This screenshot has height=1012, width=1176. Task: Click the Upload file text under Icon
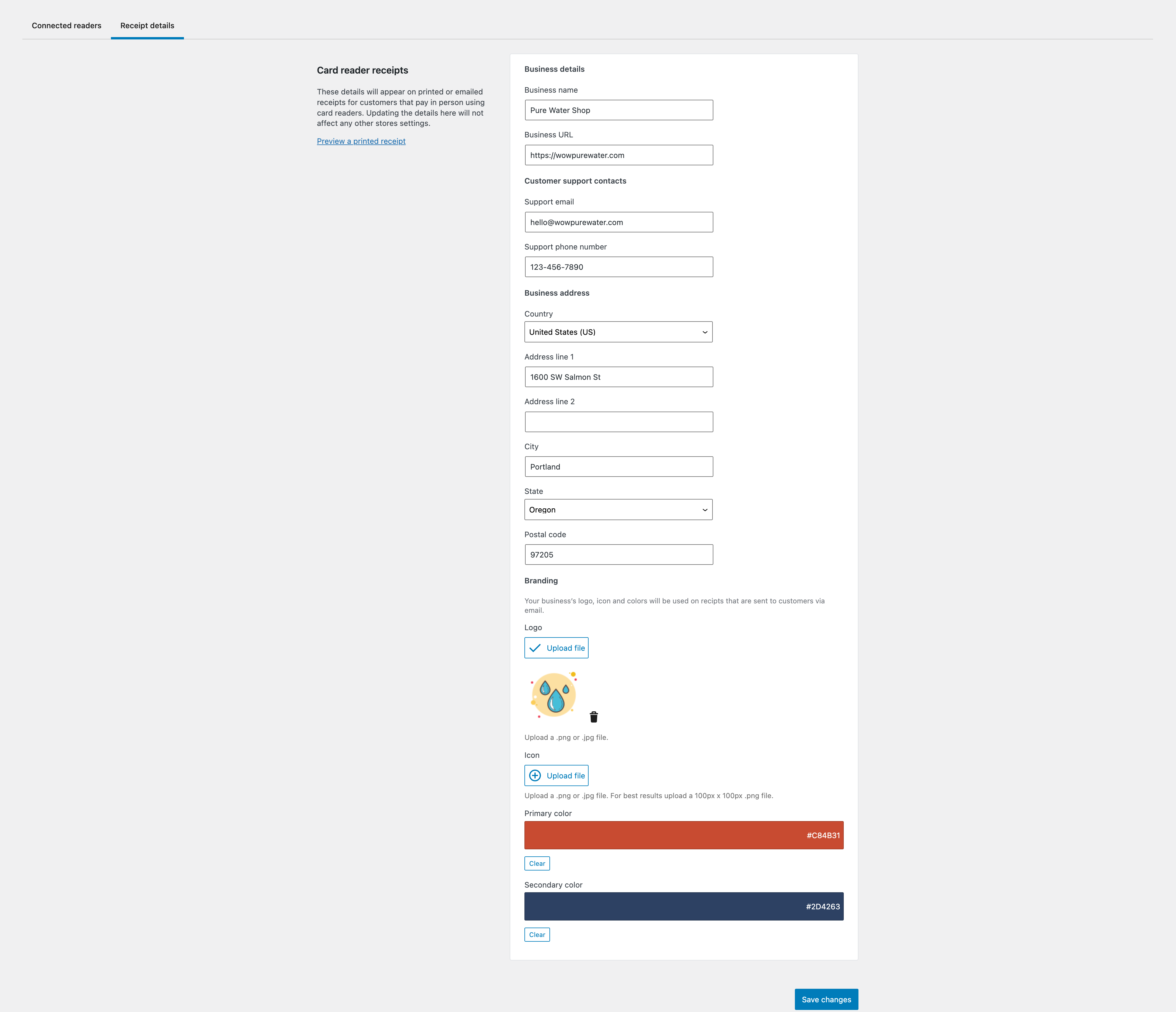coord(565,775)
